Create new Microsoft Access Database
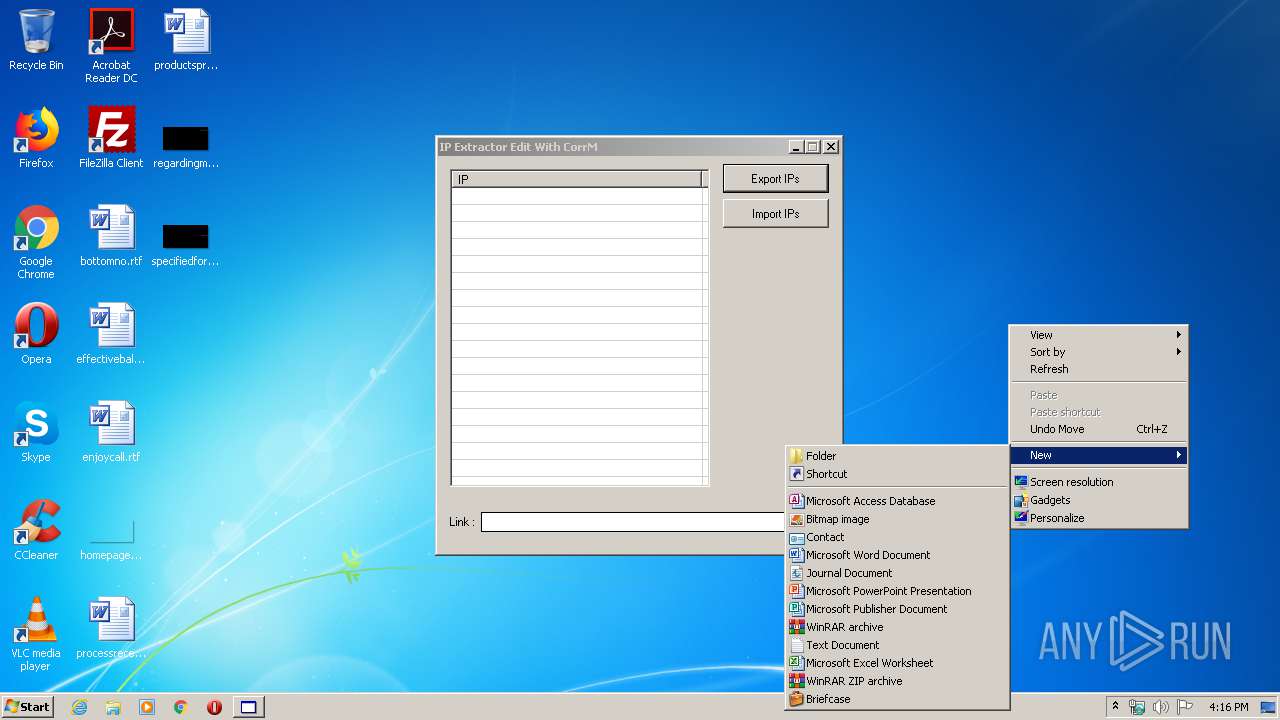Screen dimensions: 1280x720 897,501
